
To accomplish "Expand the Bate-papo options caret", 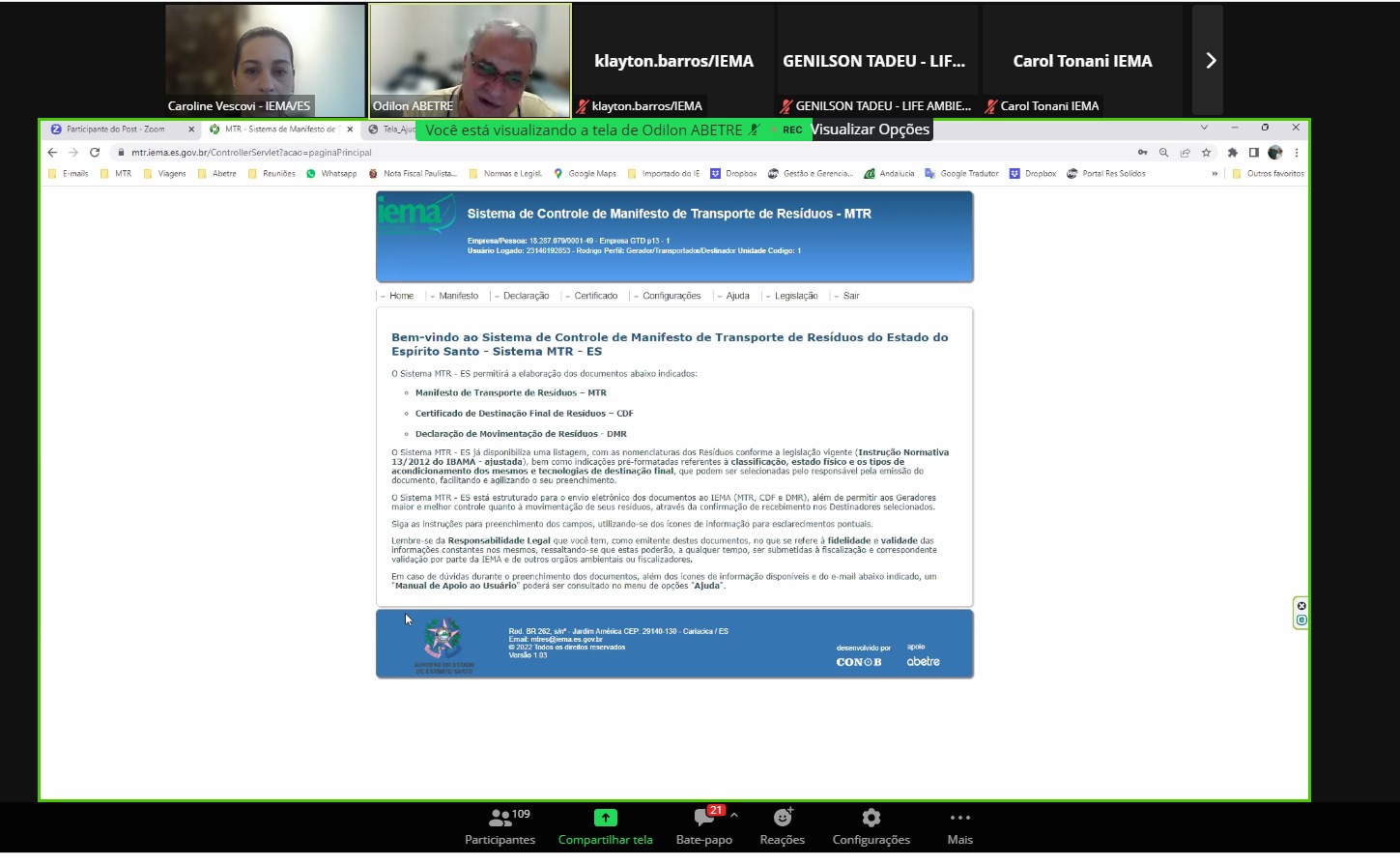I will 734,815.
